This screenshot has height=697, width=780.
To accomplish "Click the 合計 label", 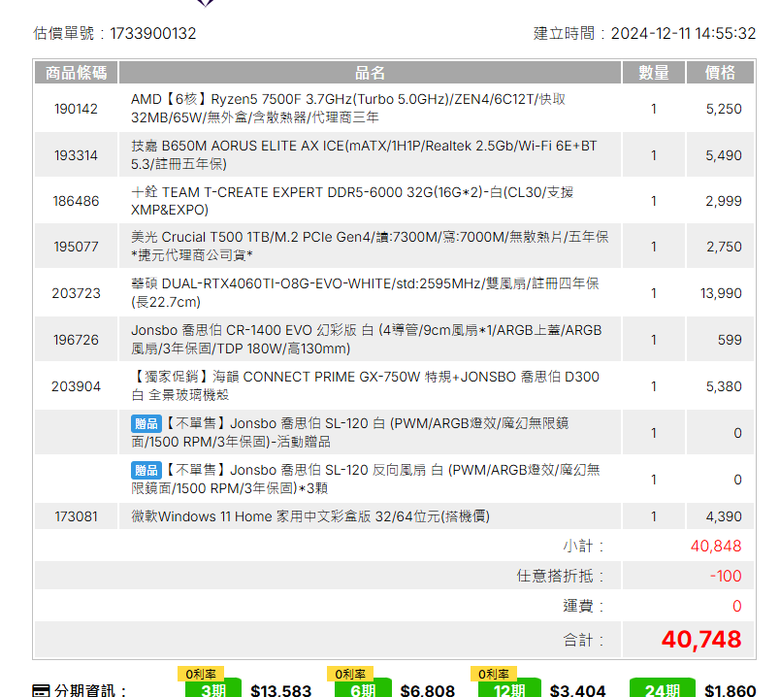I will click(583, 640).
